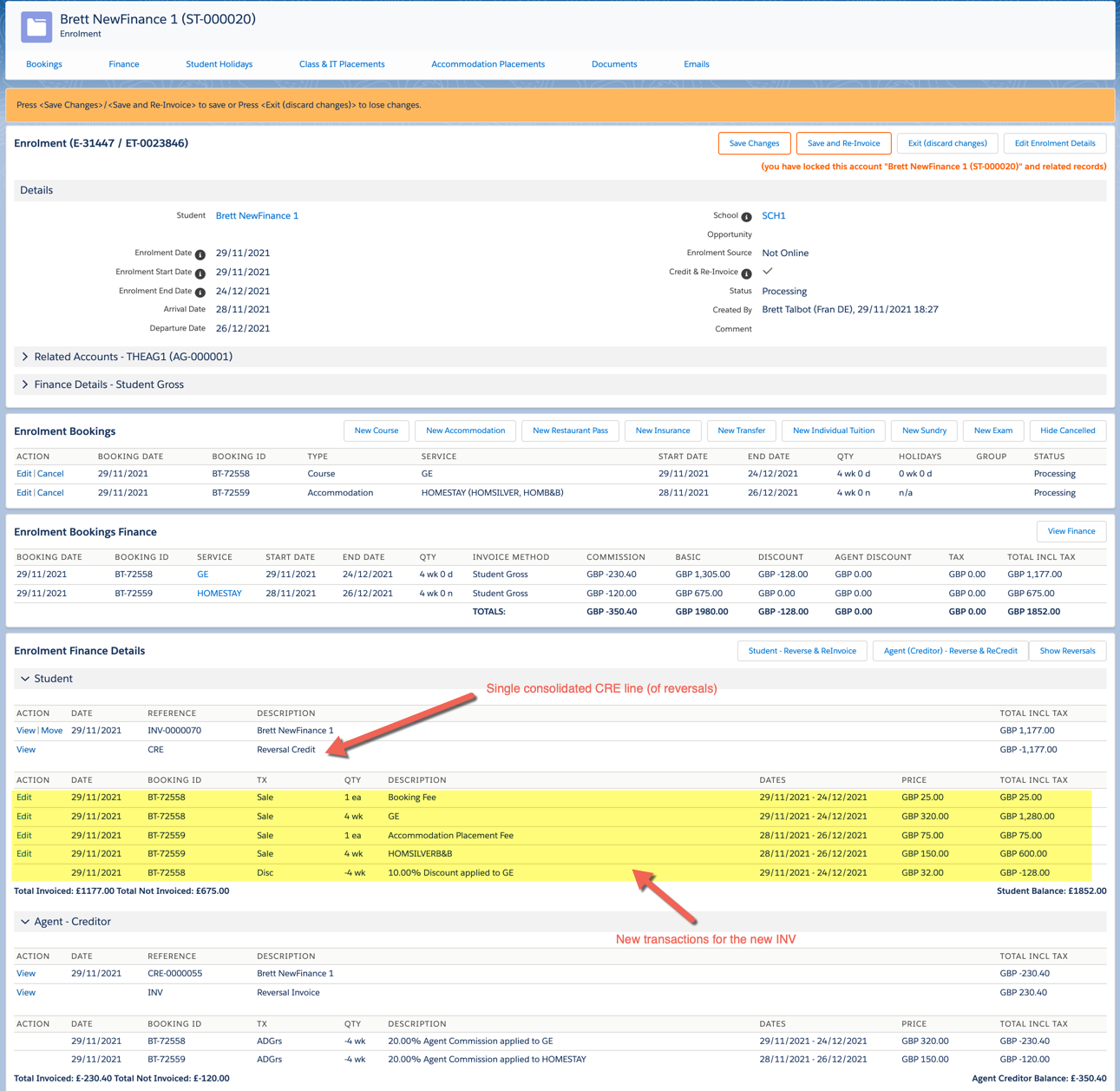View the CRE Reversal Credit line

[26, 750]
